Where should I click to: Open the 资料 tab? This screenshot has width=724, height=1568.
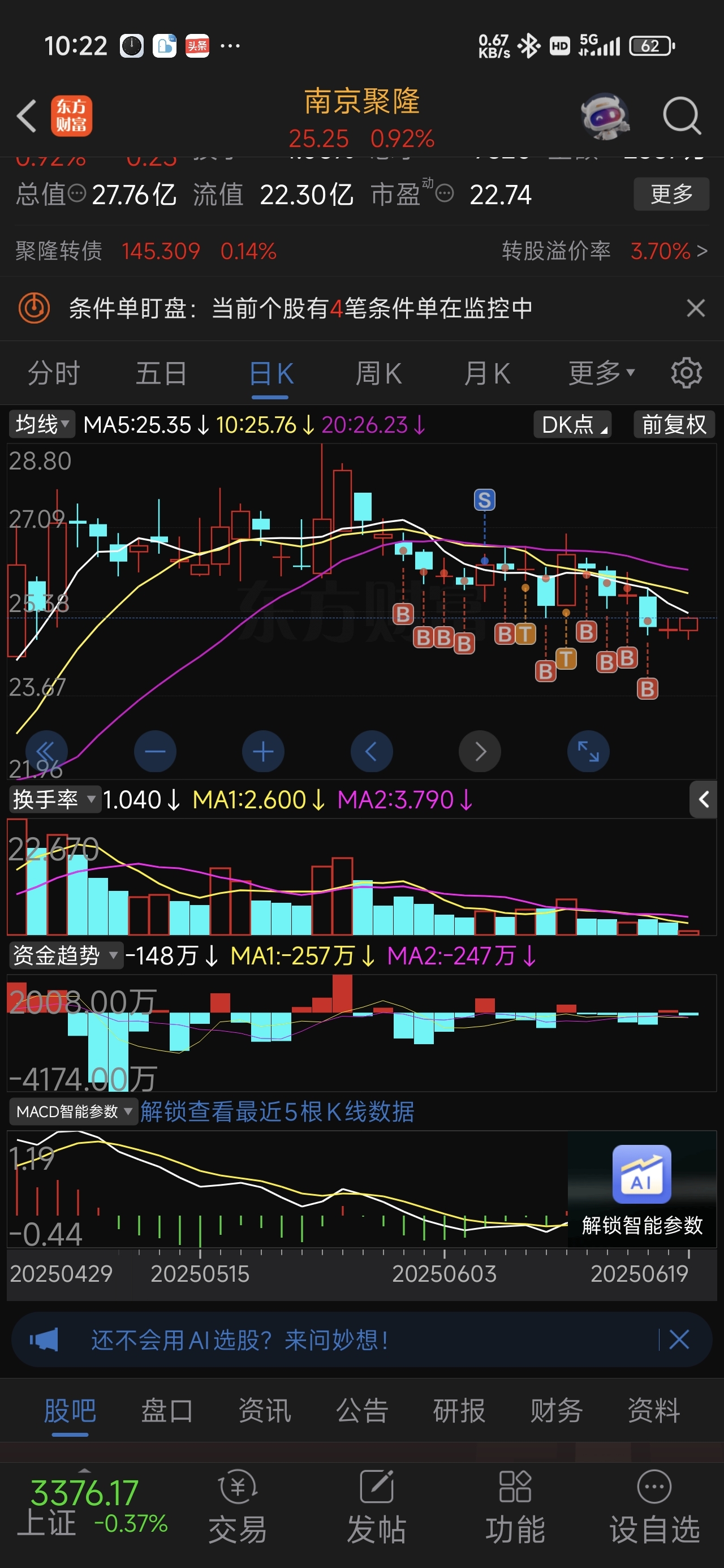pos(654,1410)
